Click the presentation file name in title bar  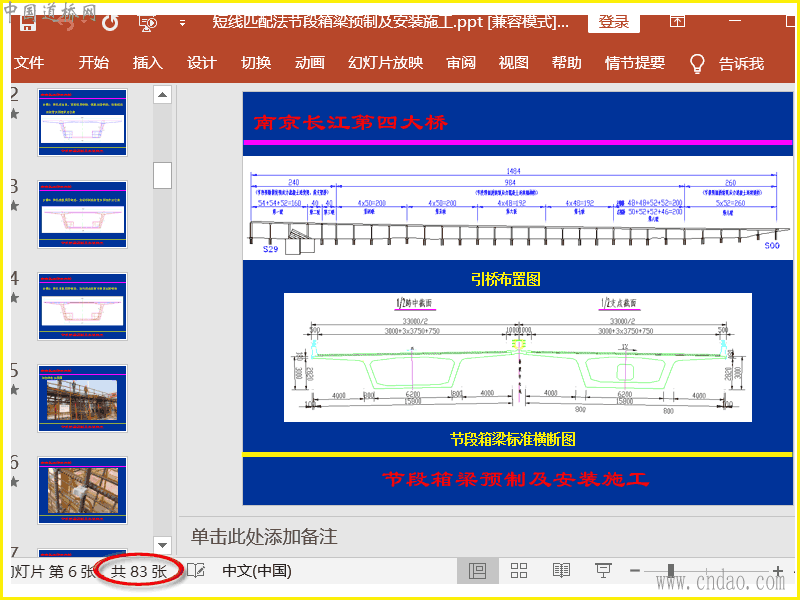390,22
